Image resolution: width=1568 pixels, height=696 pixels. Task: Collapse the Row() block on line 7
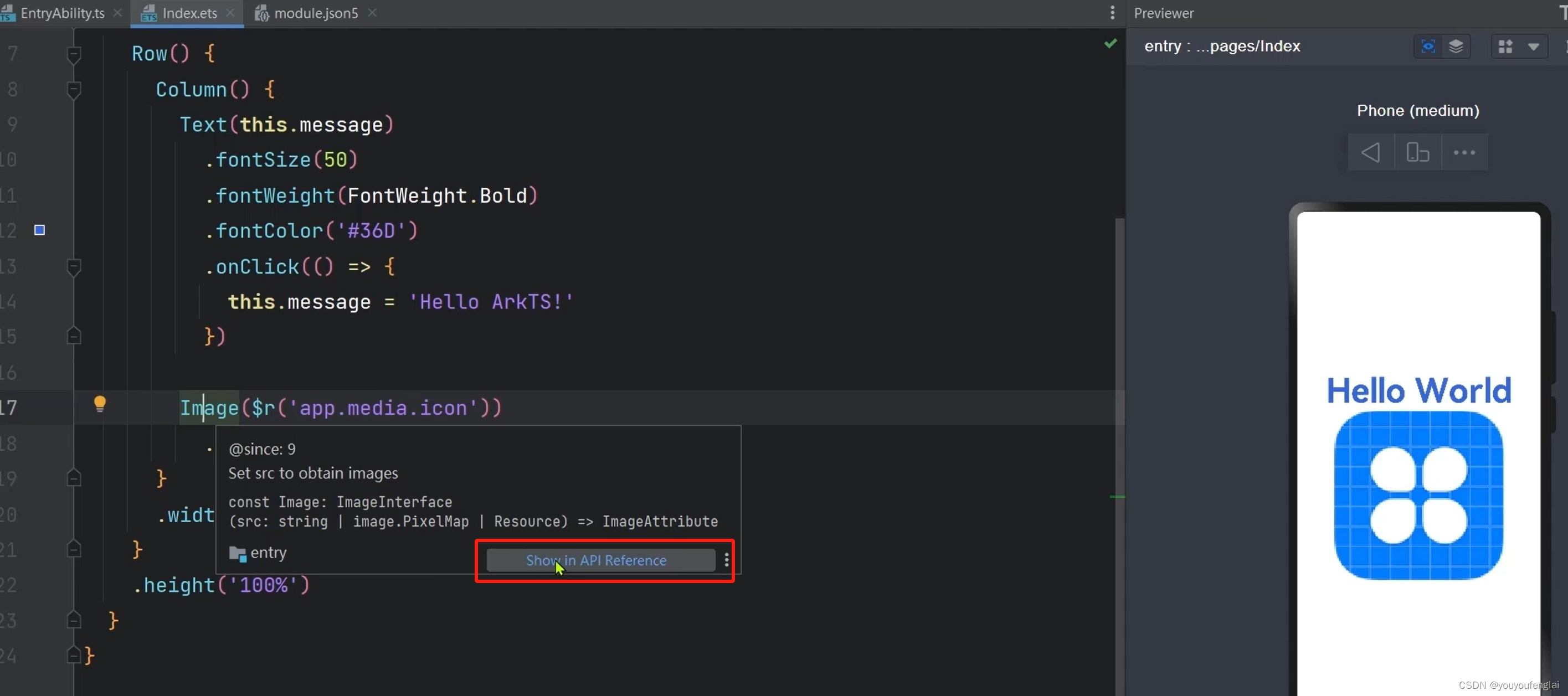[74, 55]
